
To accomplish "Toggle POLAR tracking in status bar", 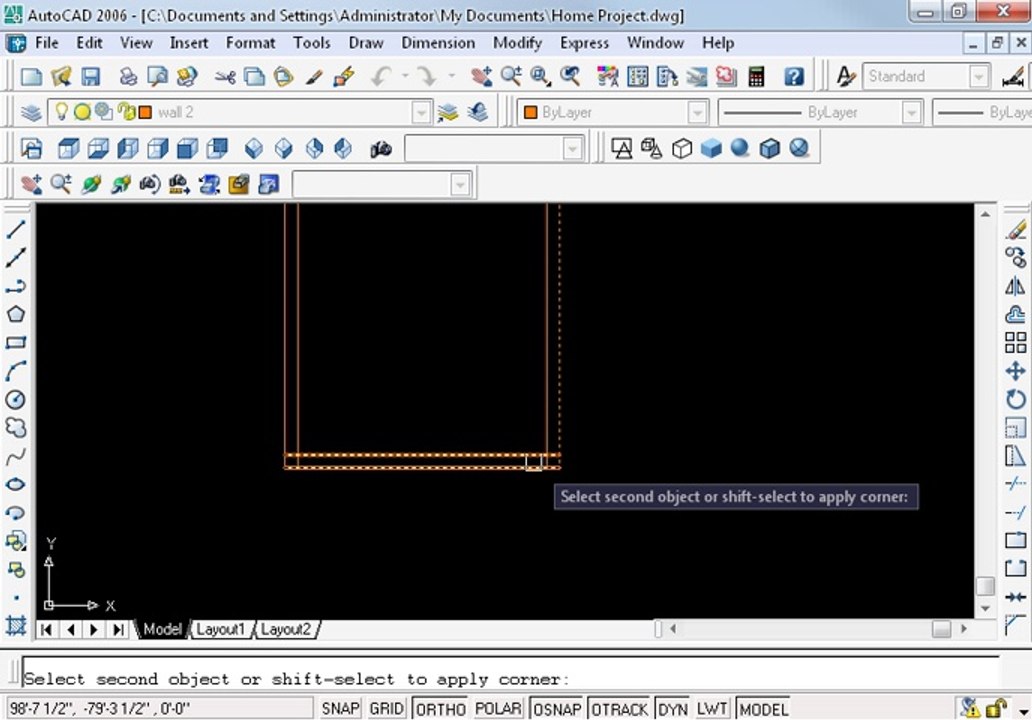I will tap(498, 709).
